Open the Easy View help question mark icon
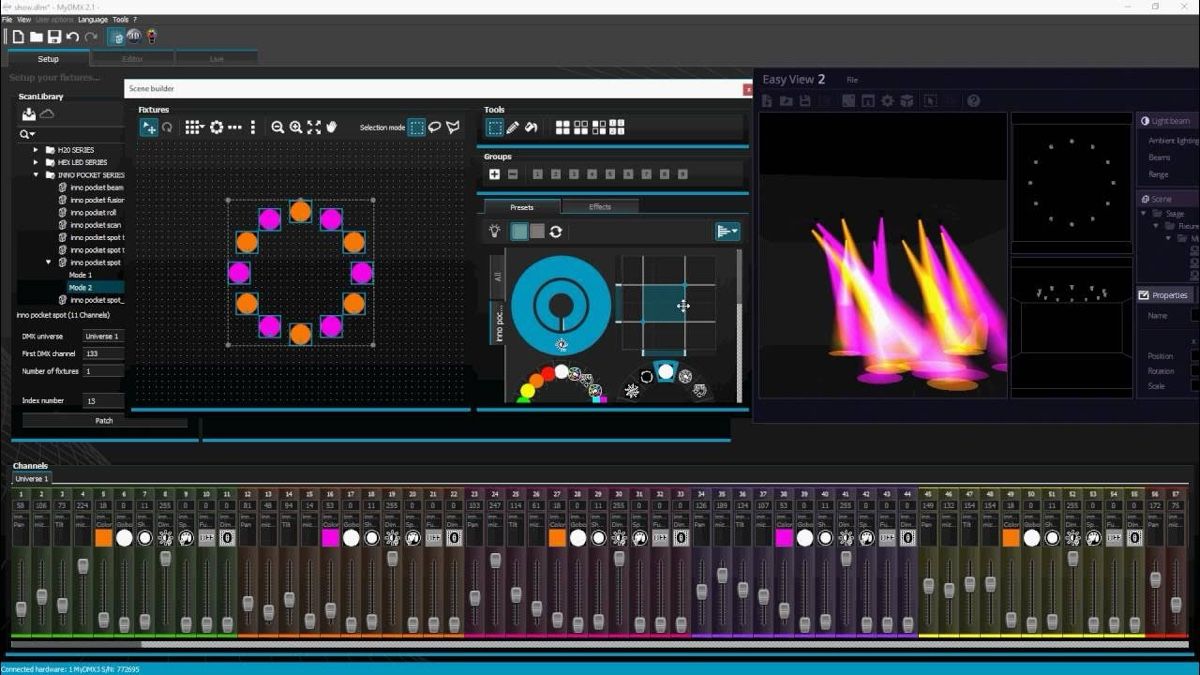This screenshot has height=675, width=1200. [973, 101]
